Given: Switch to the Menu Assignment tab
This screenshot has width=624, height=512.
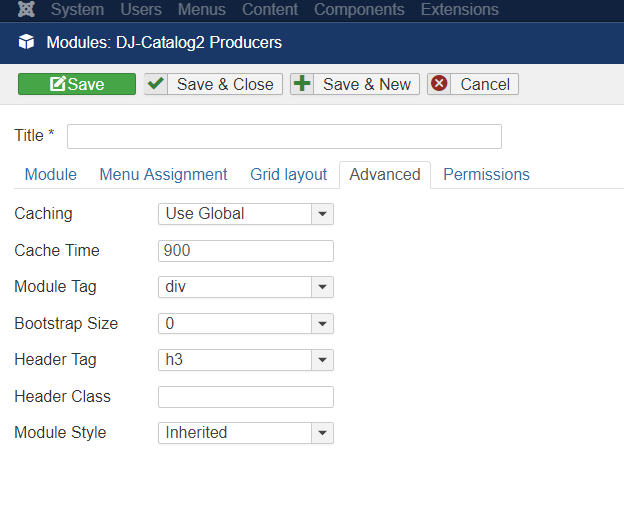Looking at the screenshot, I should 163,175.
